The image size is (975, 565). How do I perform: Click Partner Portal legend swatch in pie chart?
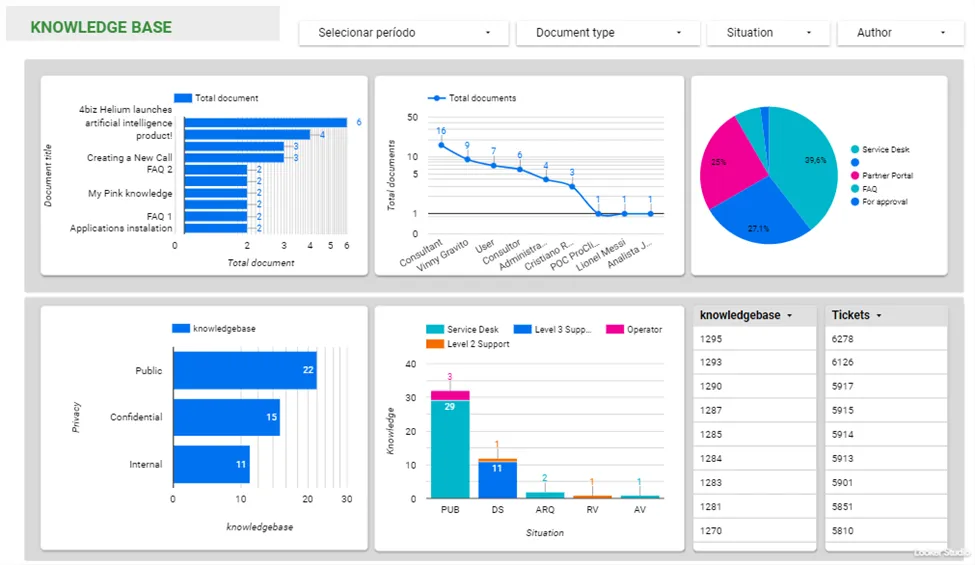point(855,175)
